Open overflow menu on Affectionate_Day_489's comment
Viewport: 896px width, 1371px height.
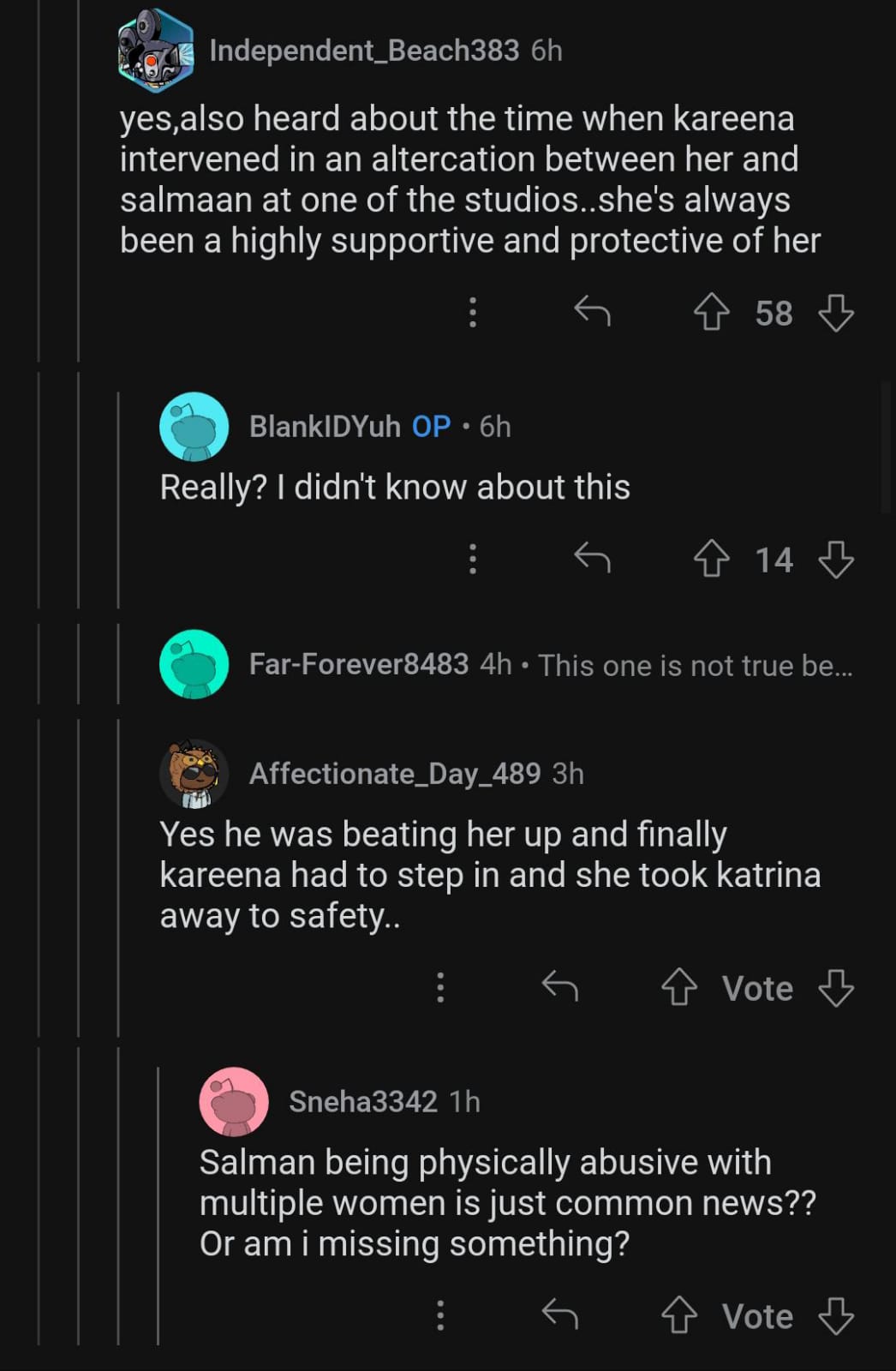click(x=440, y=988)
